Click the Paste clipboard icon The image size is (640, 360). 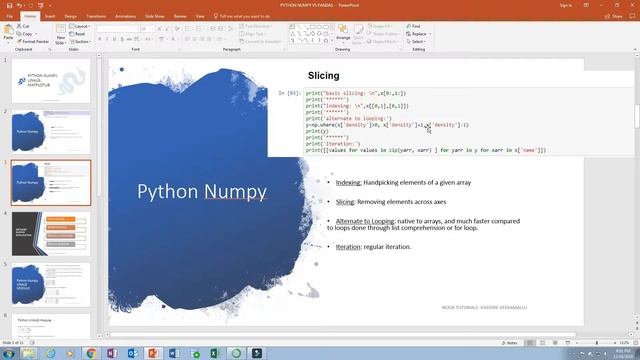[x=8, y=30]
